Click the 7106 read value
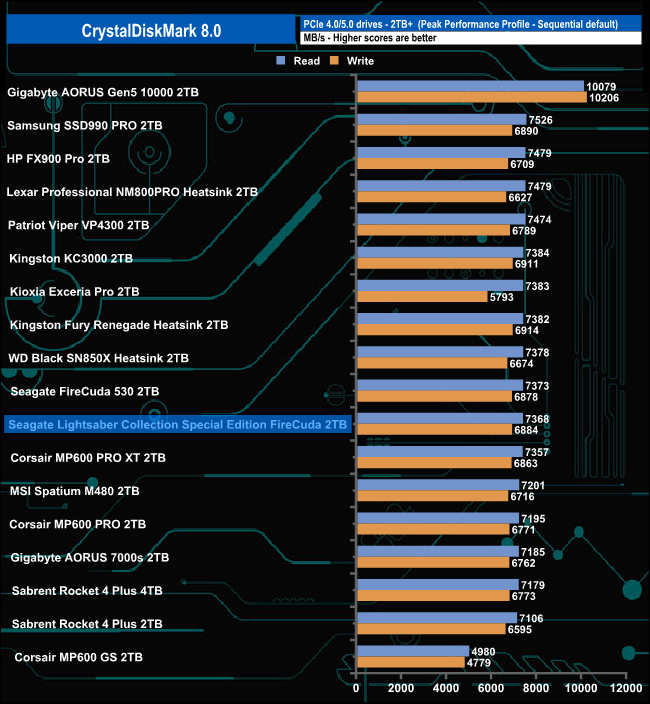The image size is (650, 704). (531, 618)
